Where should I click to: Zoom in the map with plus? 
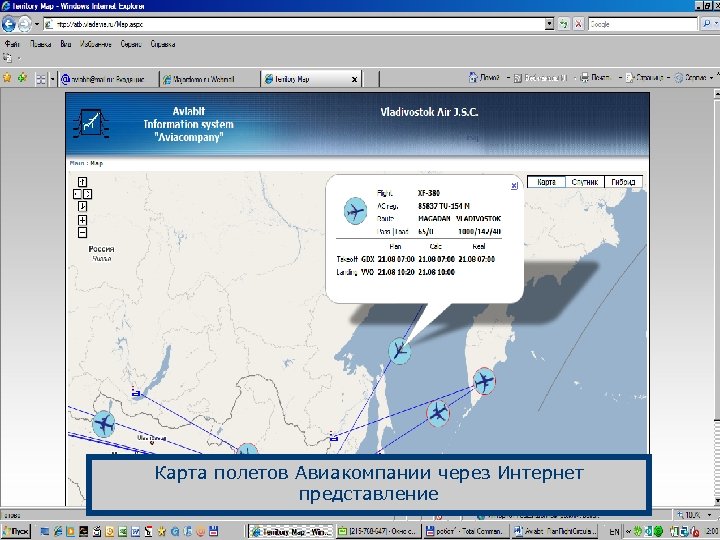coord(82,220)
